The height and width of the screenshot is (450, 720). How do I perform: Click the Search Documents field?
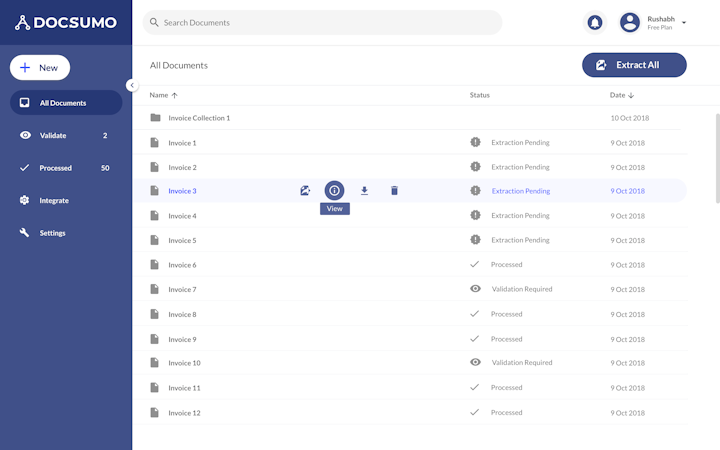tap(323, 22)
